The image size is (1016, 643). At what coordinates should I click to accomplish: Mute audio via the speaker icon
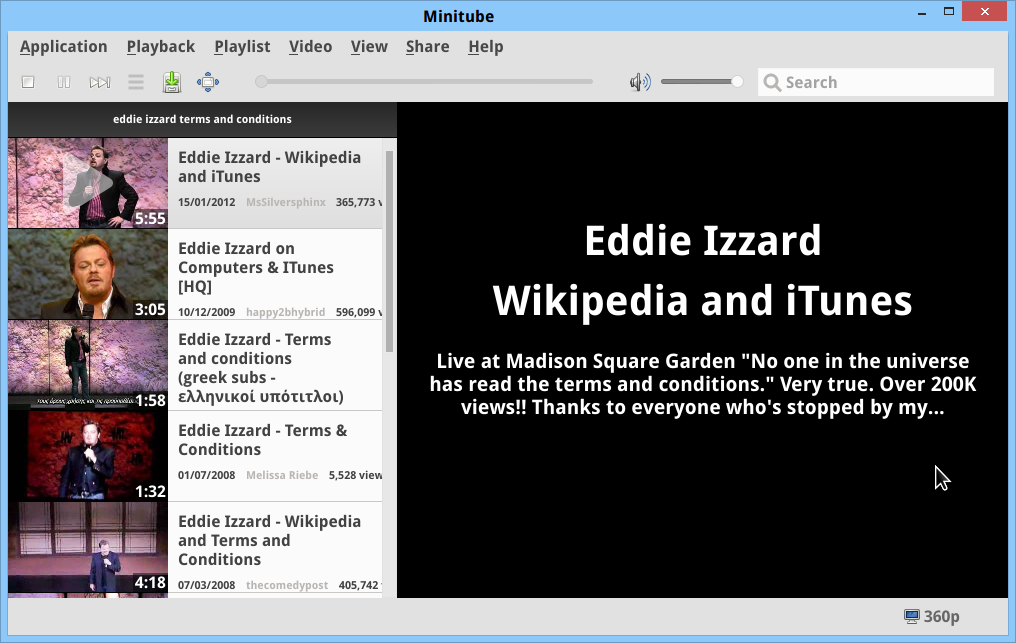640,82
